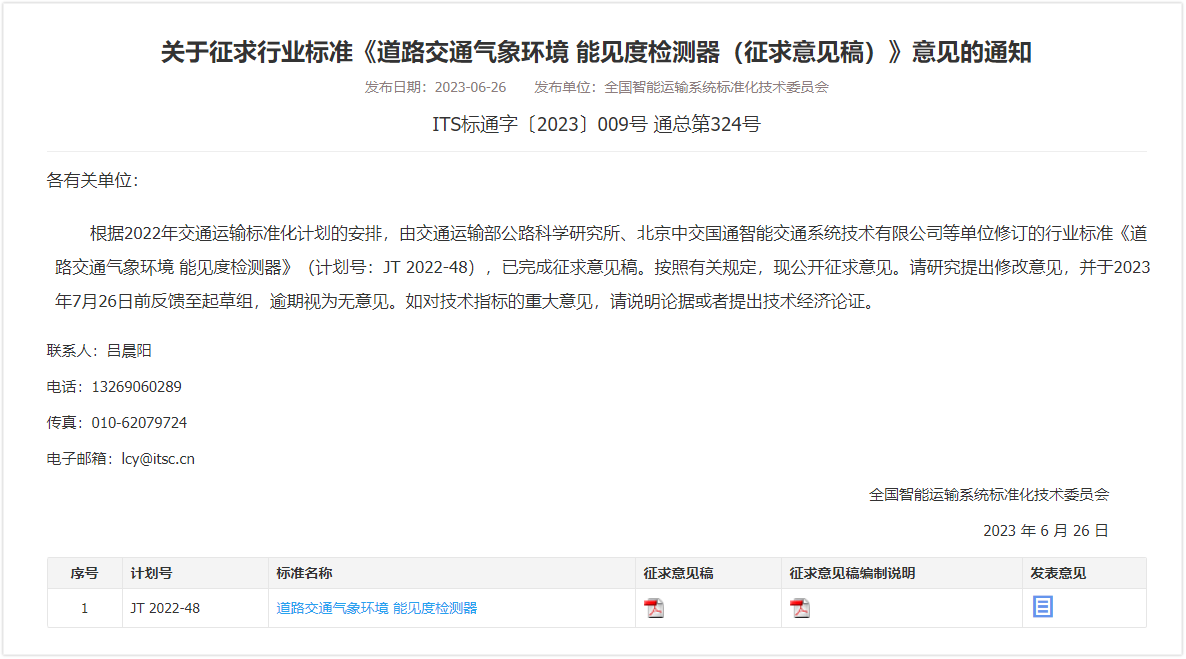This screenshot has height=659, width=1186.
Task: Click the notice title heading
Action: point(596,52)
